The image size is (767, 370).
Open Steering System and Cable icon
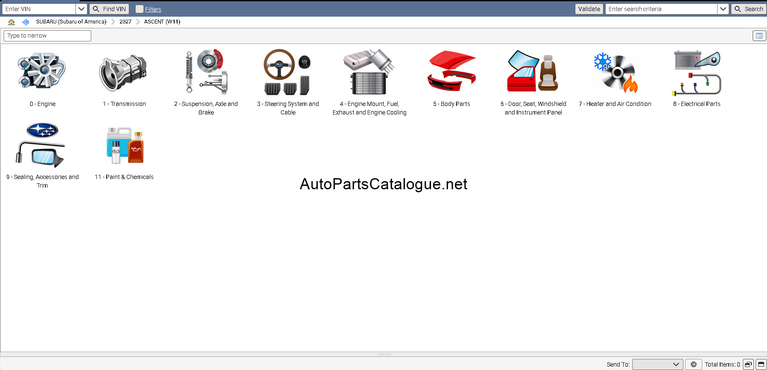pos(288,72)
